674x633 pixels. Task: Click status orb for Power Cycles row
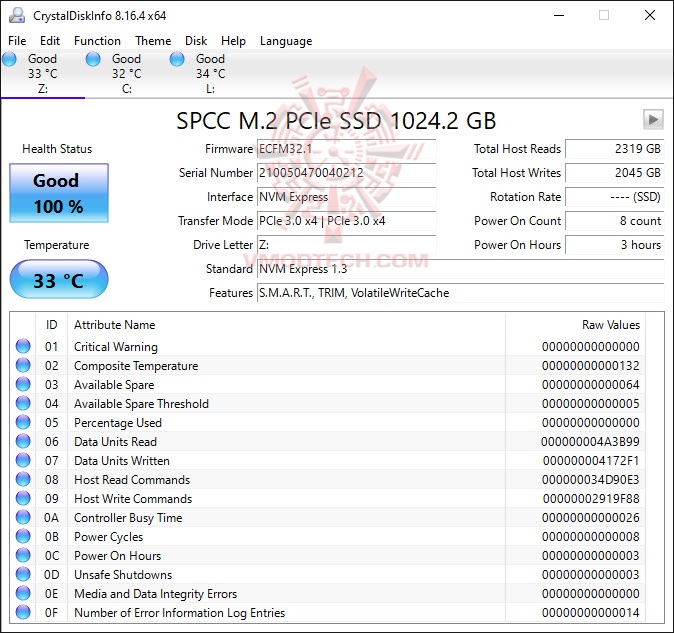point(23,536)
